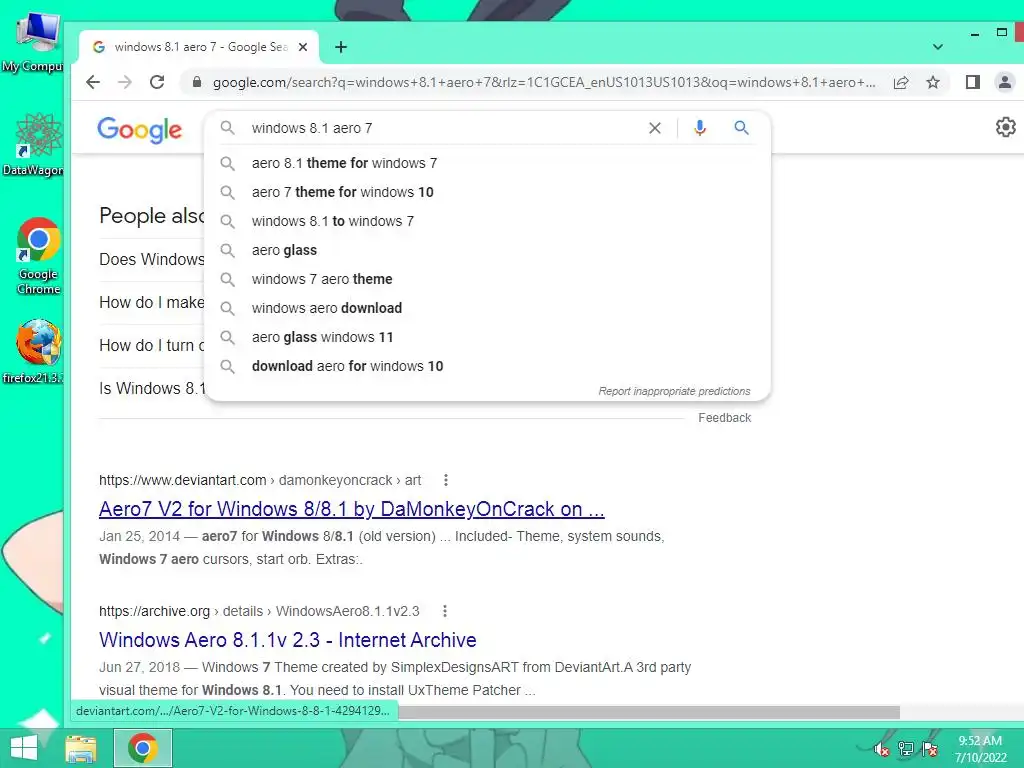Choose suggestion 'windows 7 aero theme'

(487, 279)
